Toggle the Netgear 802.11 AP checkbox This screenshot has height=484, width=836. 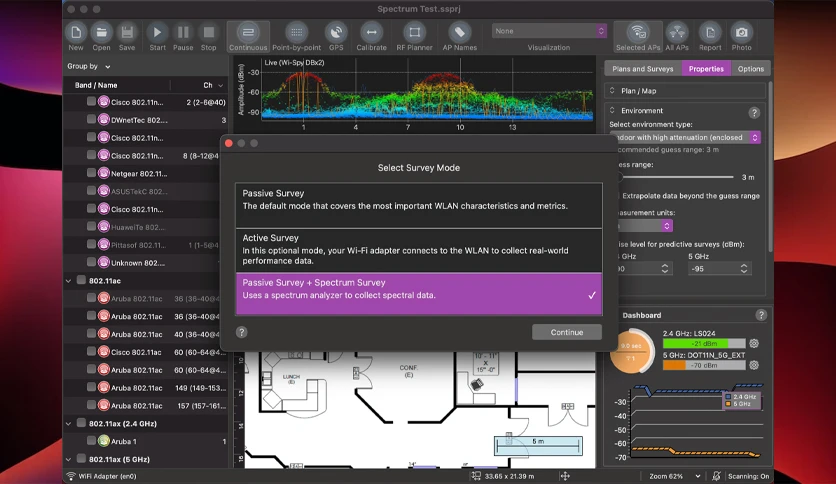point(91,173)
